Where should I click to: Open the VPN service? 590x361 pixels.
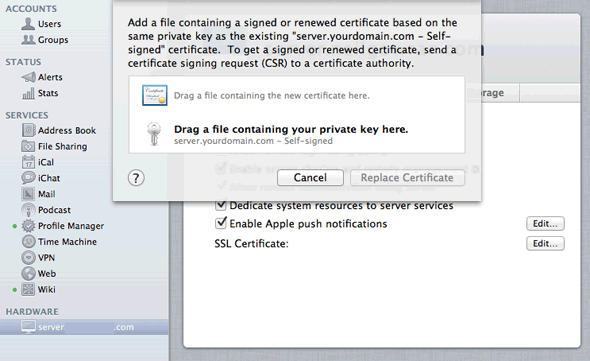[38, 257]
